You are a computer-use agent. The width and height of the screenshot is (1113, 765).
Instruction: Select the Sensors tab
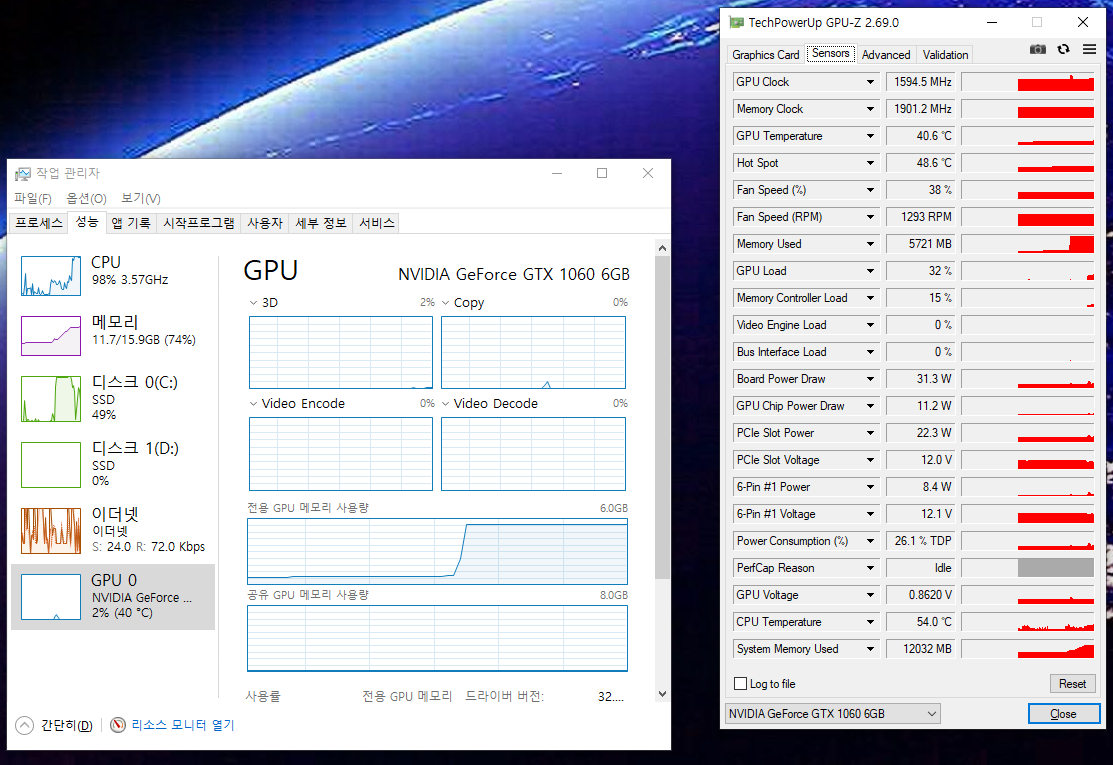(830, 53)
